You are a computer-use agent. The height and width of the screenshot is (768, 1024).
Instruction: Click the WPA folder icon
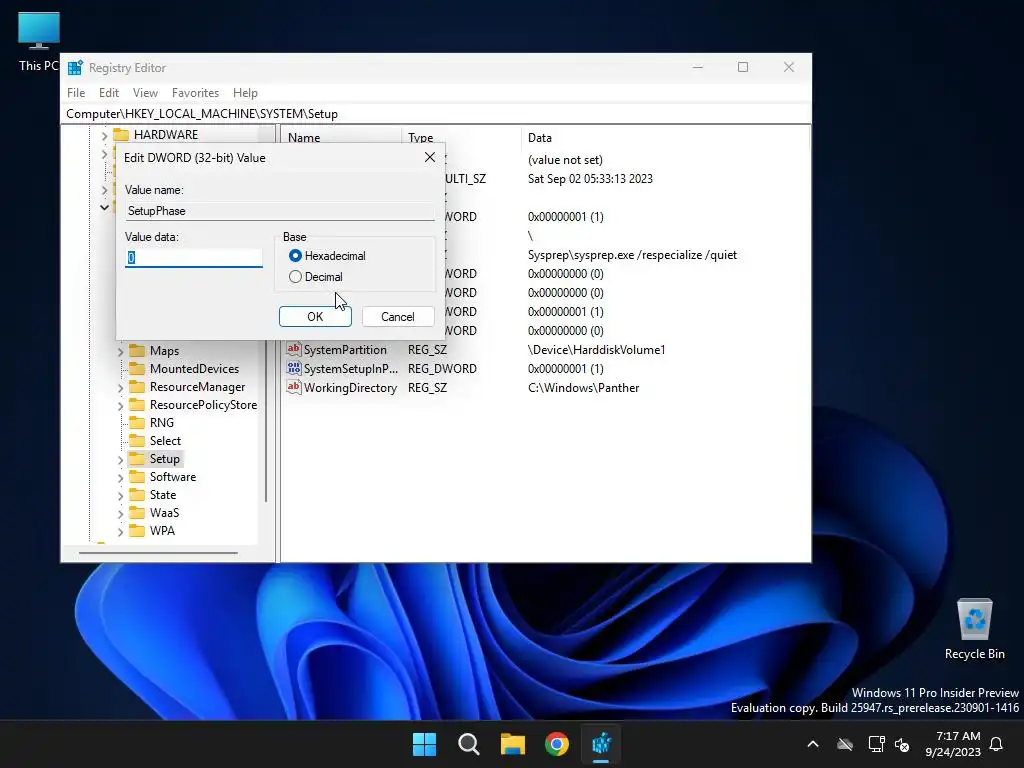click(x=137, y=530)
